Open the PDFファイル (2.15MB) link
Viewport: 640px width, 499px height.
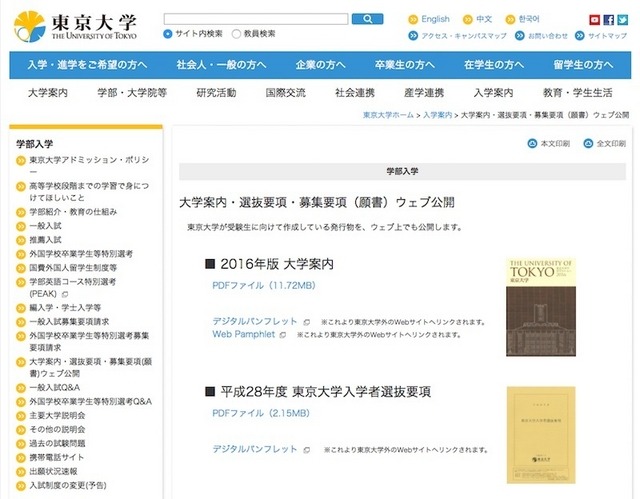[261, 413]
